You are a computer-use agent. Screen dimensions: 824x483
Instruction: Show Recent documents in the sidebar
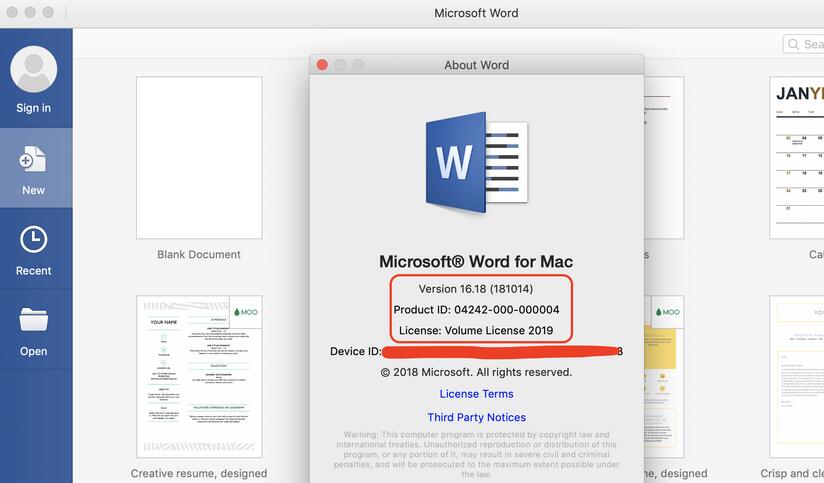click(x=36, y=249)
